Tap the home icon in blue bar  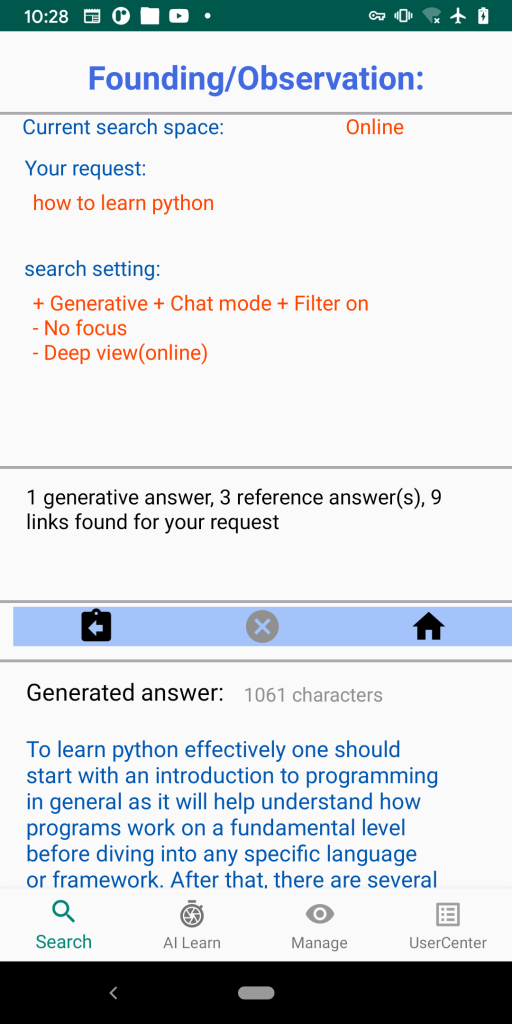pos(428,628)
